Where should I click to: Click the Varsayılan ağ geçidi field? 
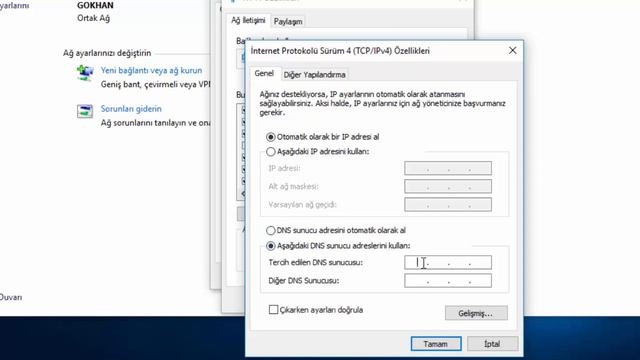[448, 204]
